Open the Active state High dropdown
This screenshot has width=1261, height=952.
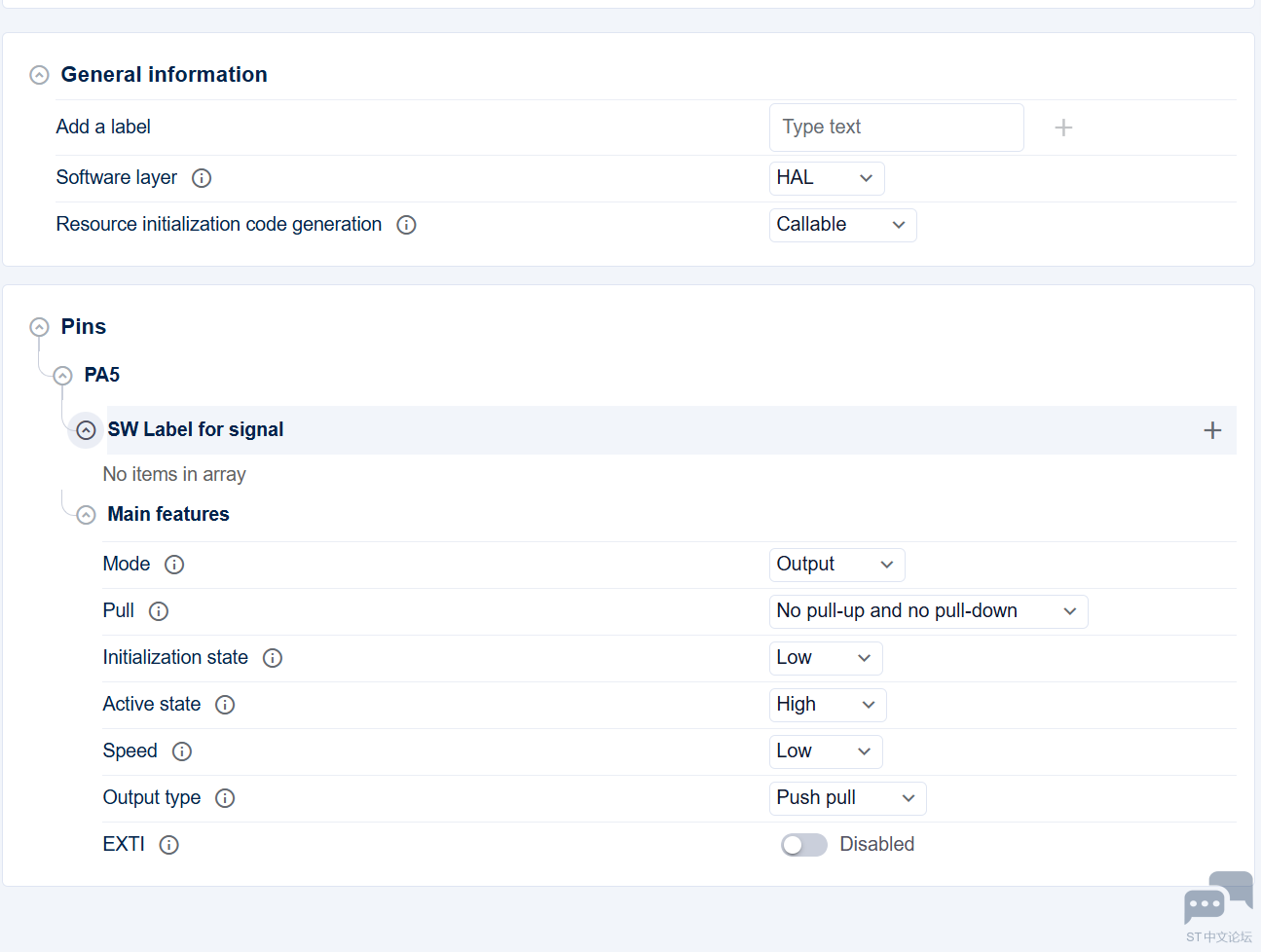pyautogui.click(x=828, y=705)
